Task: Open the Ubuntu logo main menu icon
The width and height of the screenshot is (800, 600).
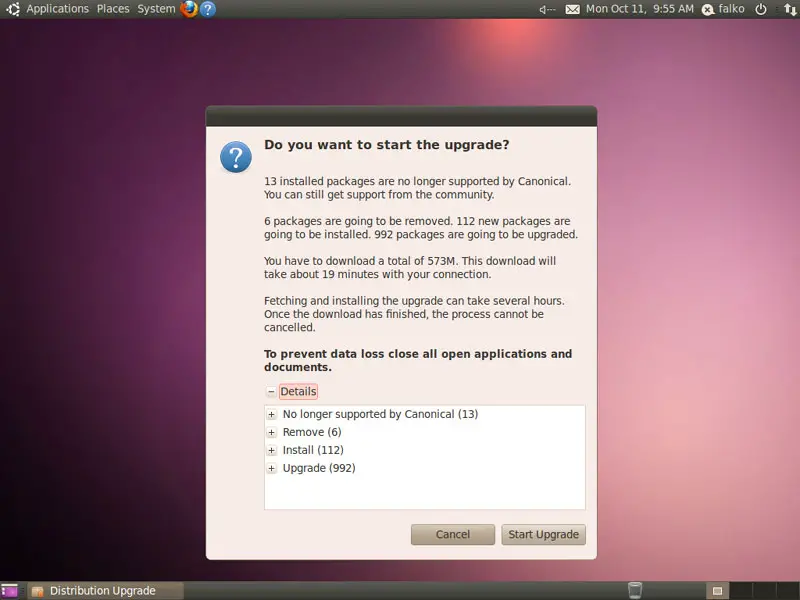Action: (13, 9)
